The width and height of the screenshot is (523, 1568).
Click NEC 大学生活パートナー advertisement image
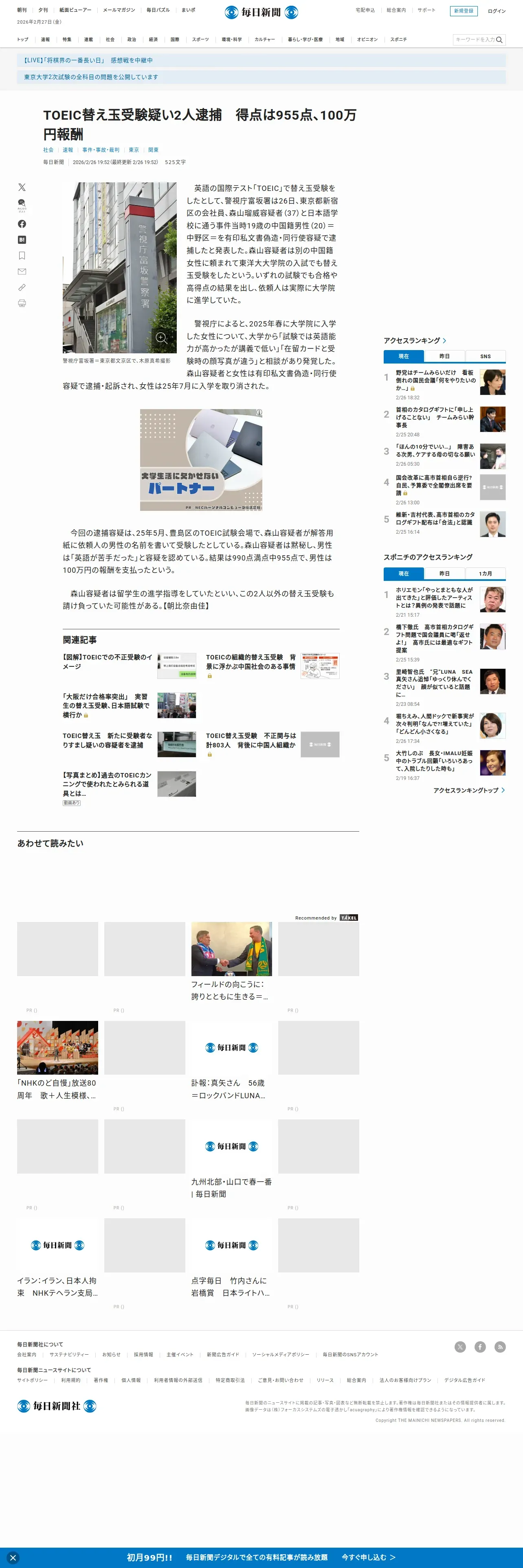(202, 460)
